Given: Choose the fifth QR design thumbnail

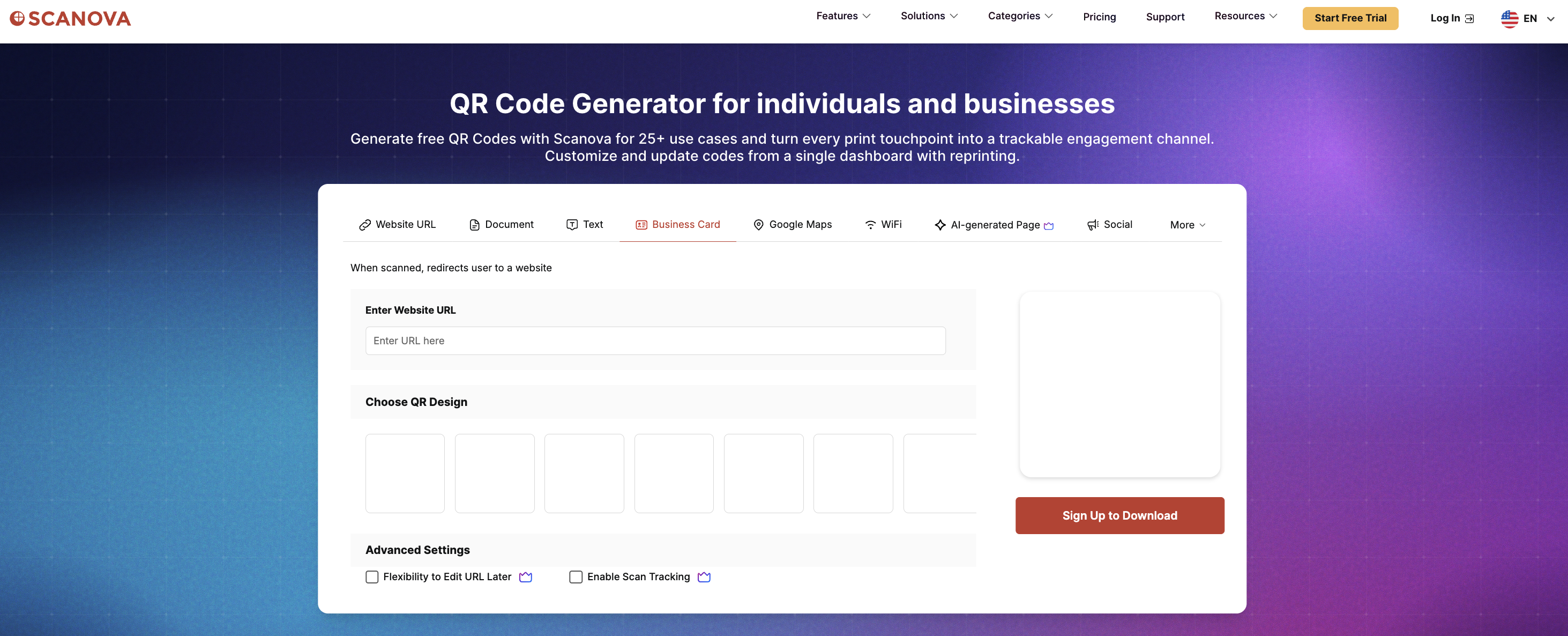Looking at the screenshot, I should pos(763,474).
